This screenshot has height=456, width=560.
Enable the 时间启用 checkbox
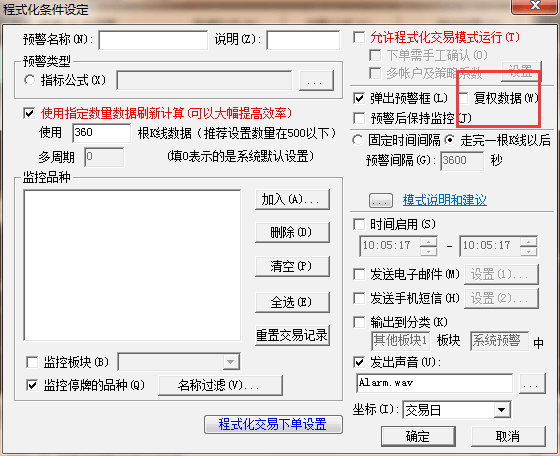tap(359, 225)
